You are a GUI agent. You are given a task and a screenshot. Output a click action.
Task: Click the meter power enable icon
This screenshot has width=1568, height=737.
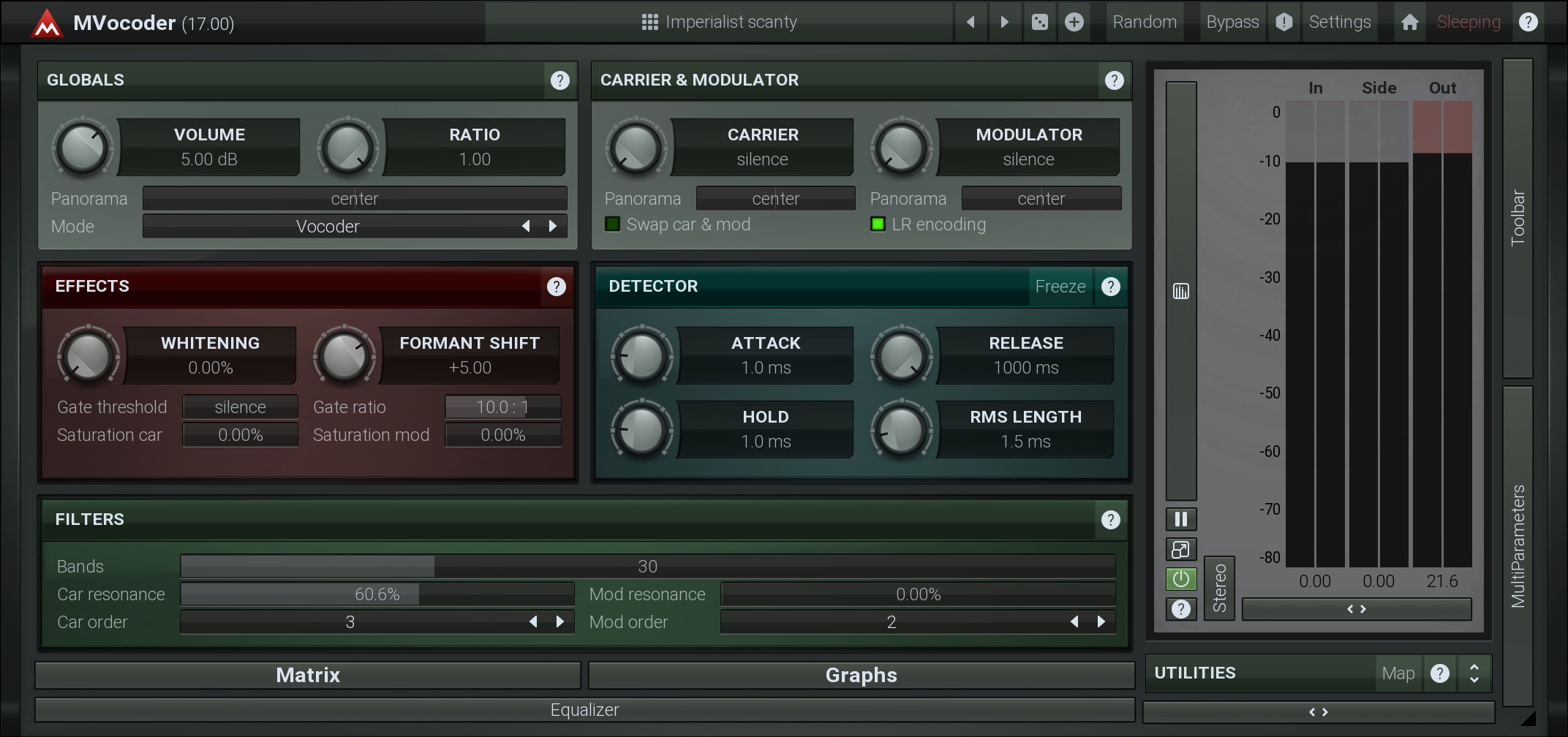(x=1180, y=579)
